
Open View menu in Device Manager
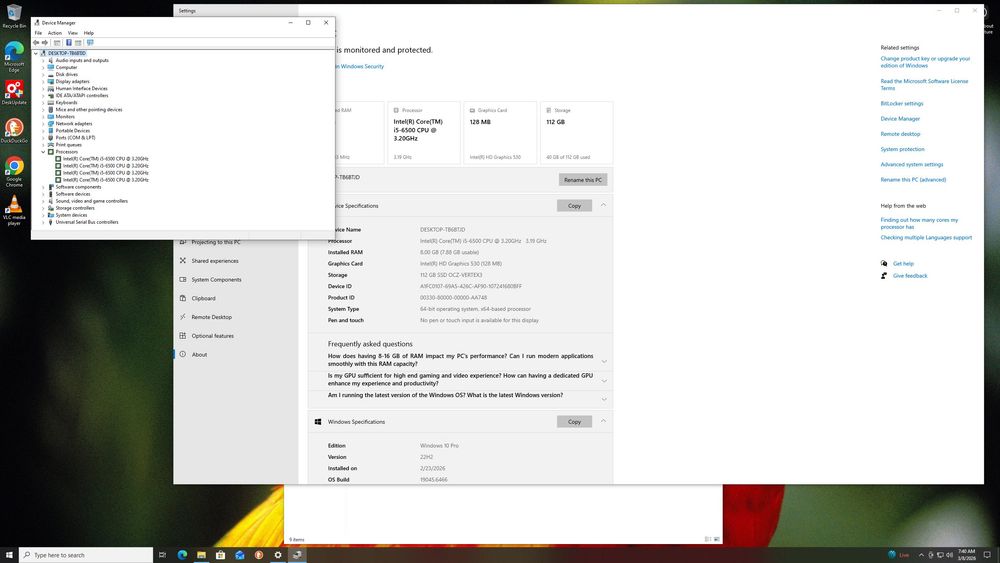(x=73, y=33)
